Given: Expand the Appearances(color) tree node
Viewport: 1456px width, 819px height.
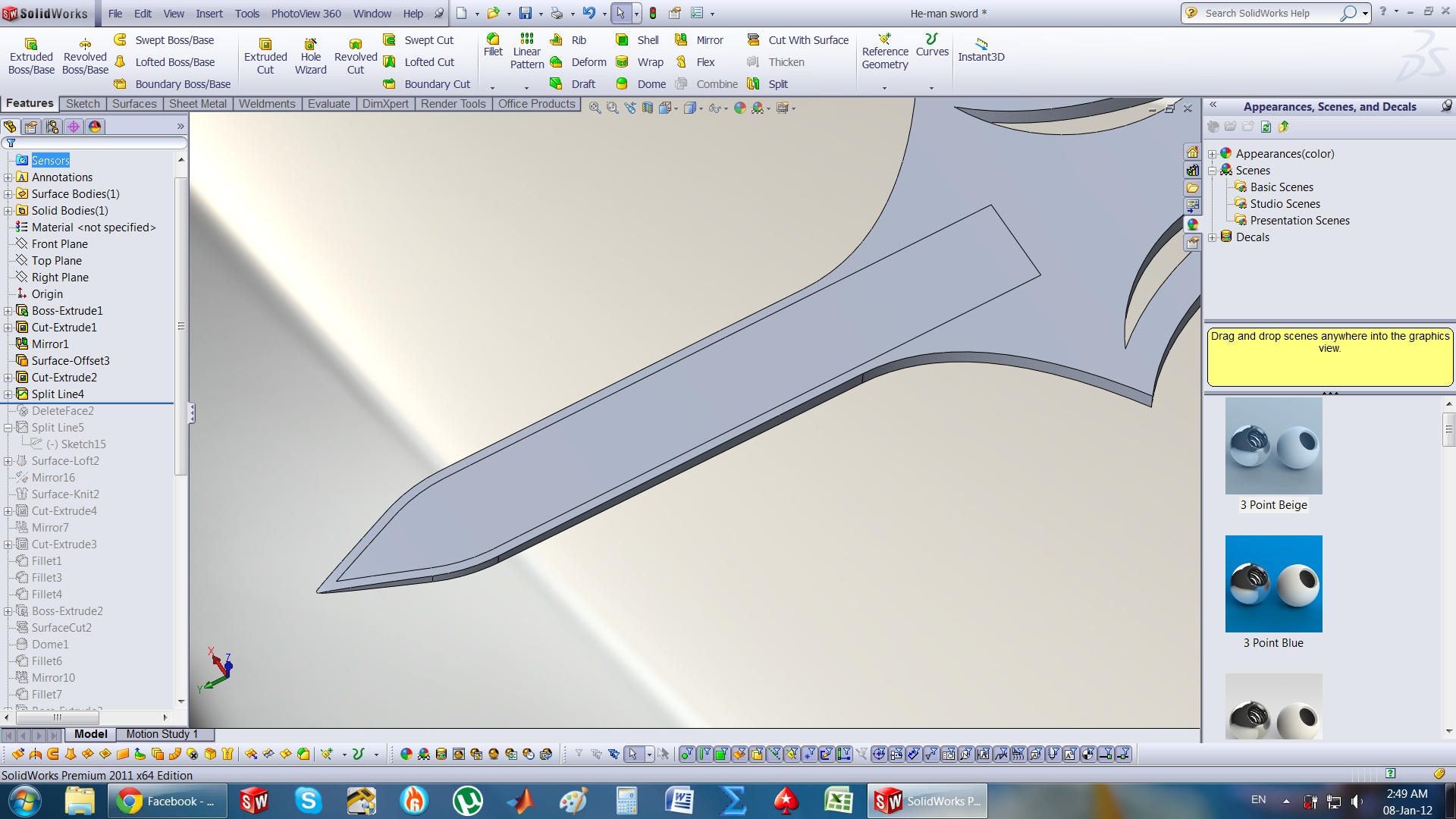Looking at the screenshot, I should click(x=1212, y=154).
